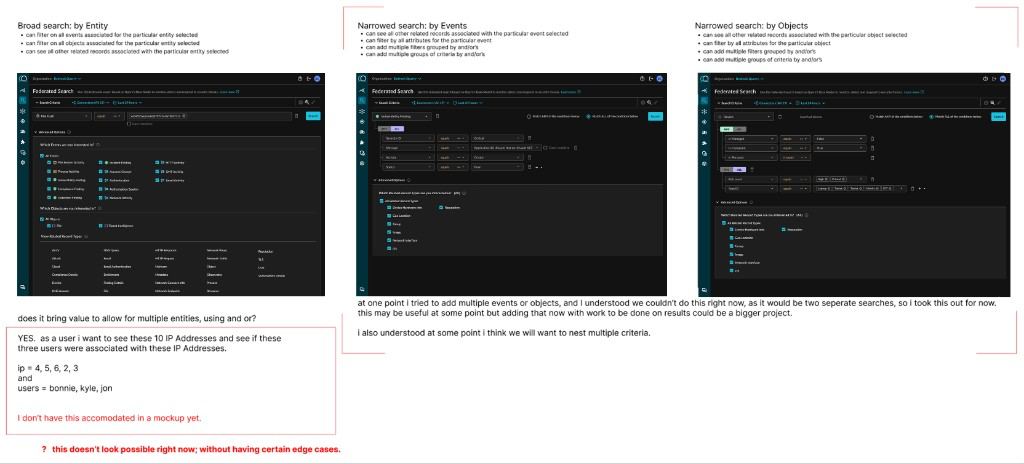
Task: Select the highlighted search sidebar icon in Objects mockup
Action: (x=705, y=101)
